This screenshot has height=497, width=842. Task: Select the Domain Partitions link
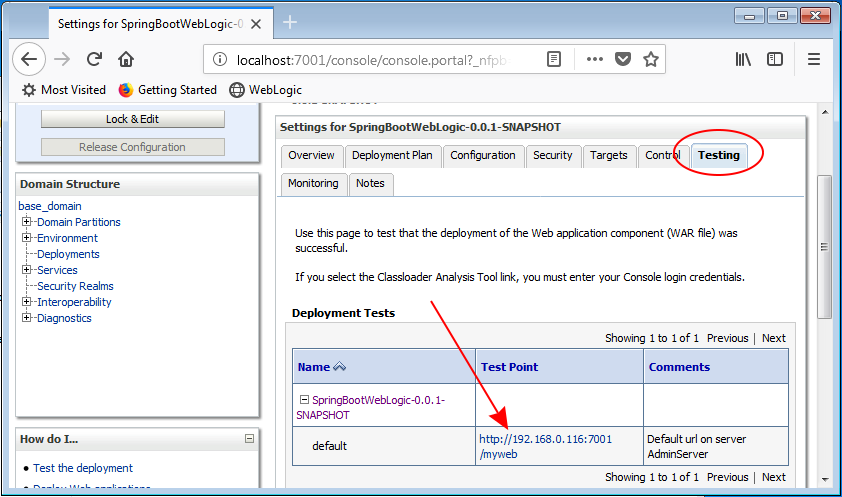tap(78, 222)
